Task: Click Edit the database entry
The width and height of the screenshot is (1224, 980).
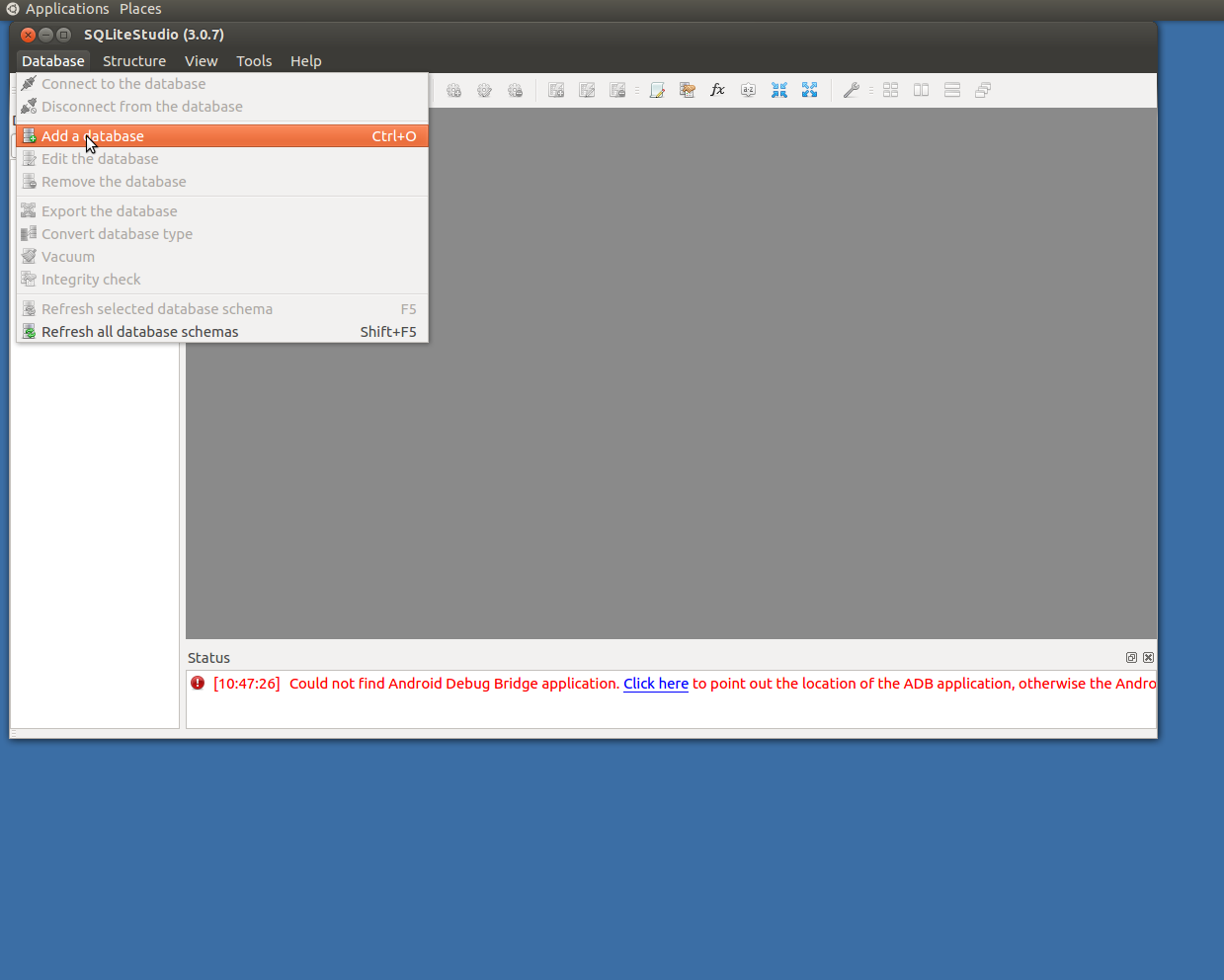Action: point(222,159)
